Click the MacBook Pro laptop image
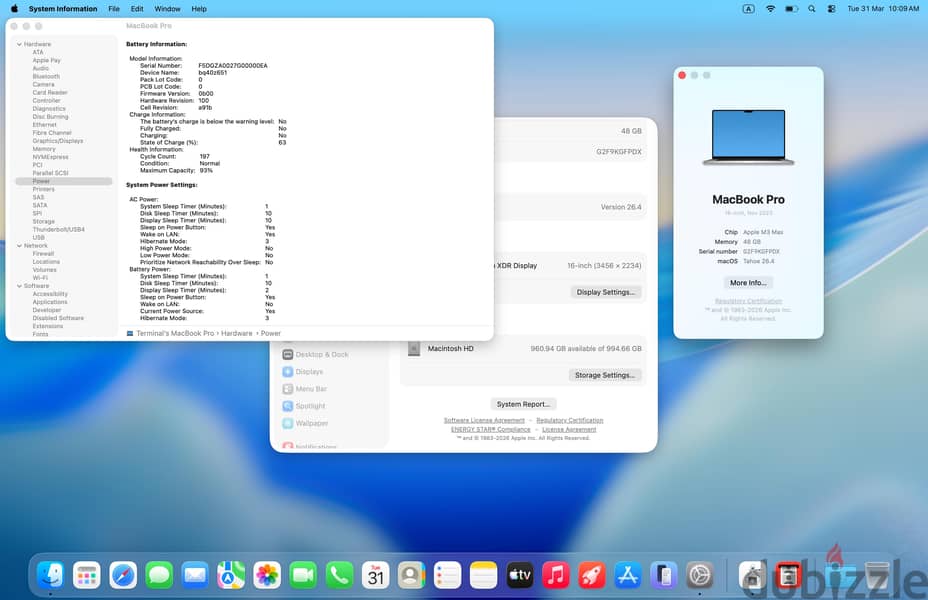 (x=748, y=137)
